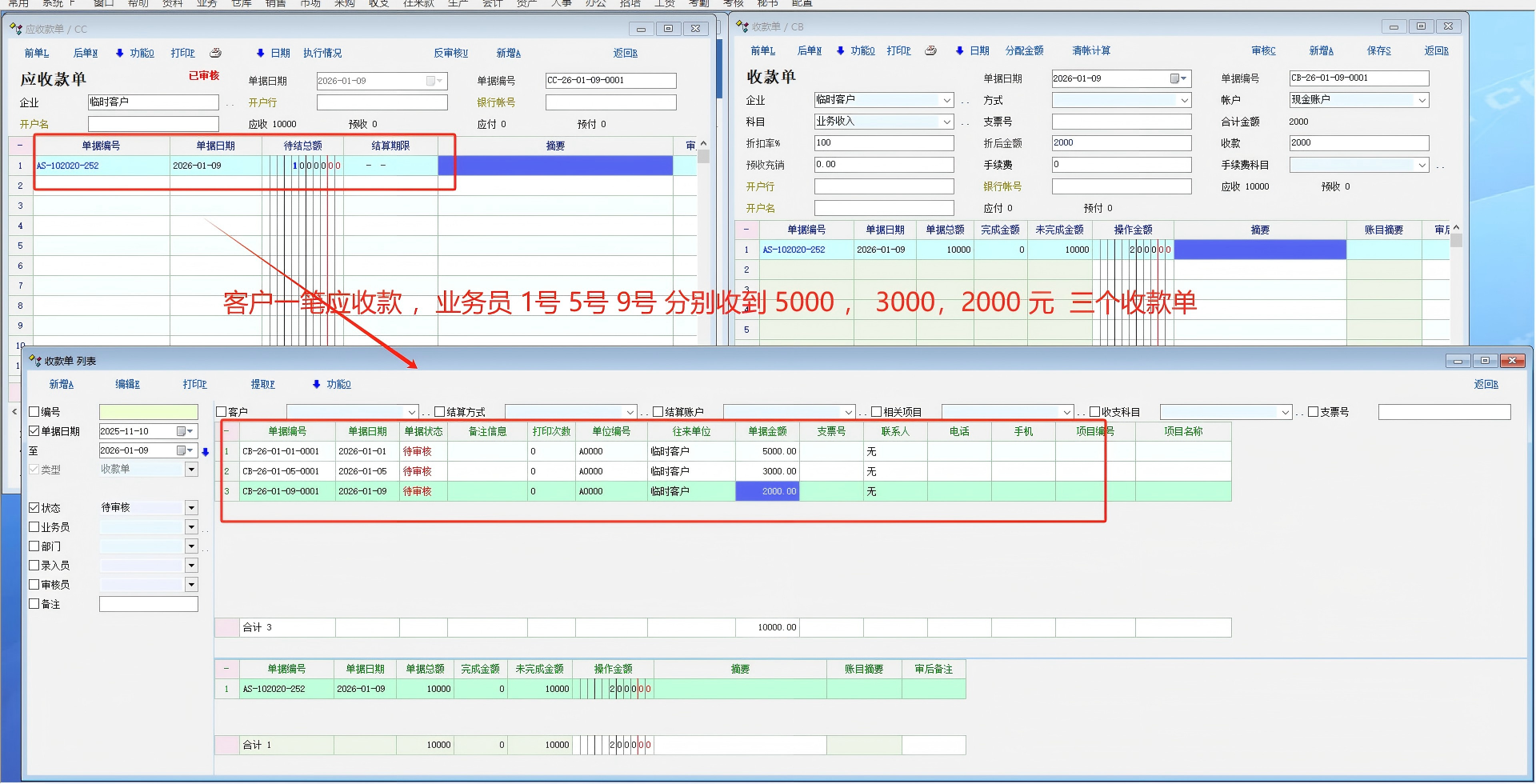The height and width of the screenshot is (784, 1536).
Task: Open 清帐计算 in the 收款单 toolbar
Action: click(1090, 50)
